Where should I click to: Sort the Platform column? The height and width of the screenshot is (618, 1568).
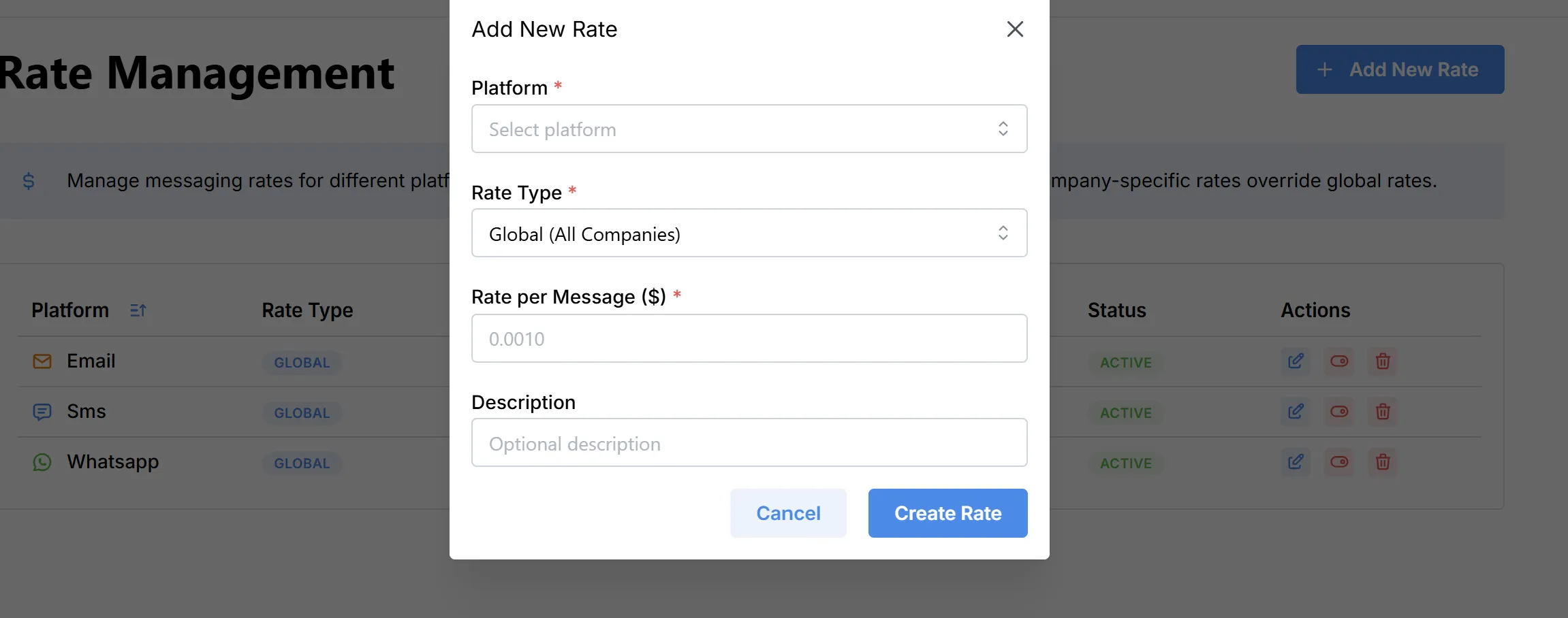tap(138, 310)
